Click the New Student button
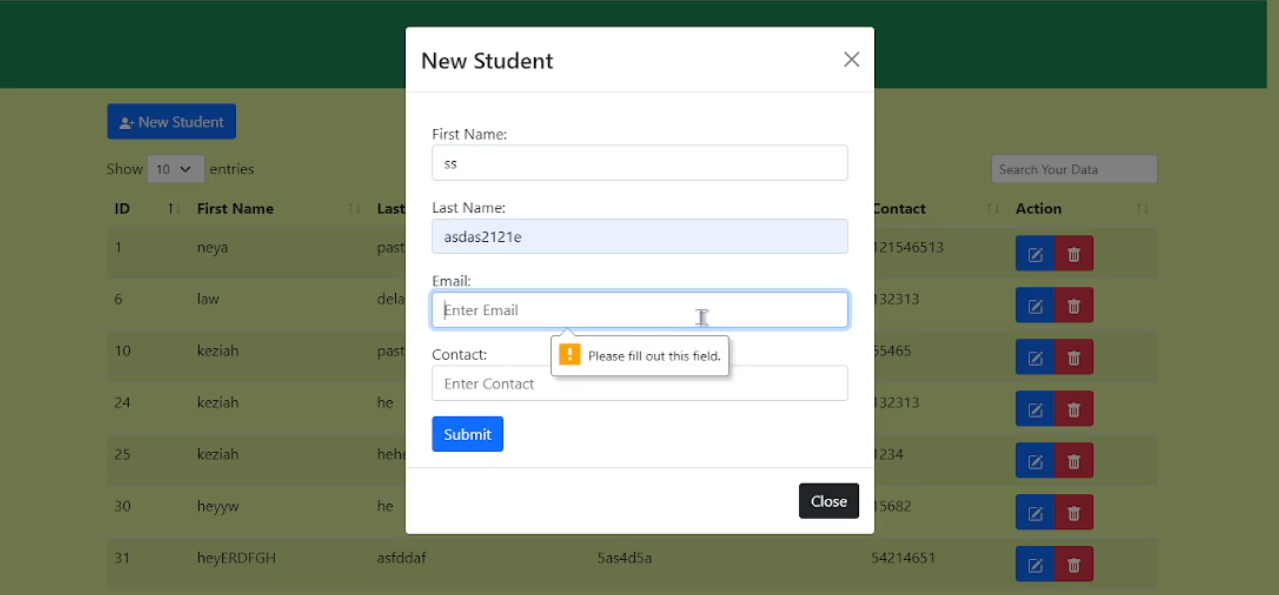 pos(172,122)
